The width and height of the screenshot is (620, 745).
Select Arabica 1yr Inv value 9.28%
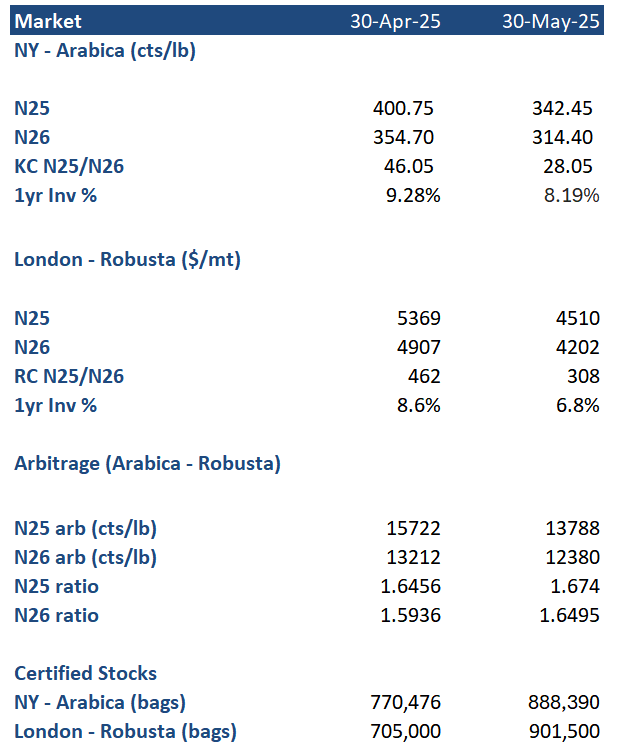[x=413, y=195]
